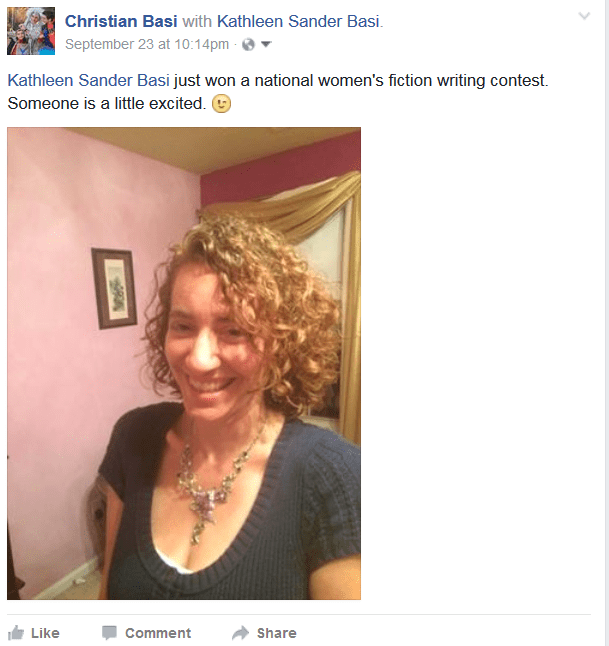Open the September 23 at 10:14pm timestamp
This screenshot has width=609, height=646.
tap(147, 44)
